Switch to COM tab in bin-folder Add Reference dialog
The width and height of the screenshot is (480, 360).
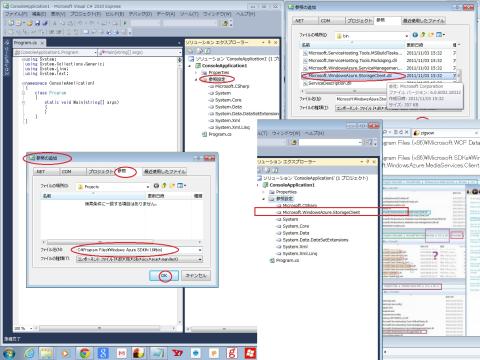point(331,20)
